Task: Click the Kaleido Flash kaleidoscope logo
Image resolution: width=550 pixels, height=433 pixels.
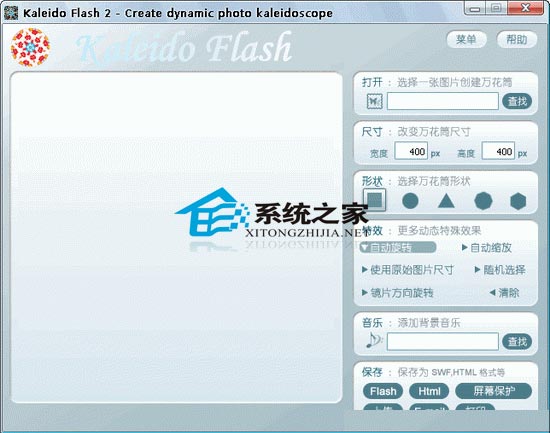Action: (30, 47)
